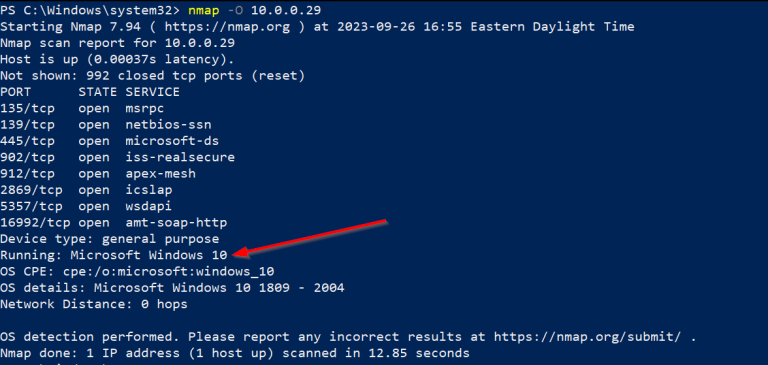The image size is (768, 365).
Task: Click the Network Distance: 0 hops line
Action: tap(94, 304)
